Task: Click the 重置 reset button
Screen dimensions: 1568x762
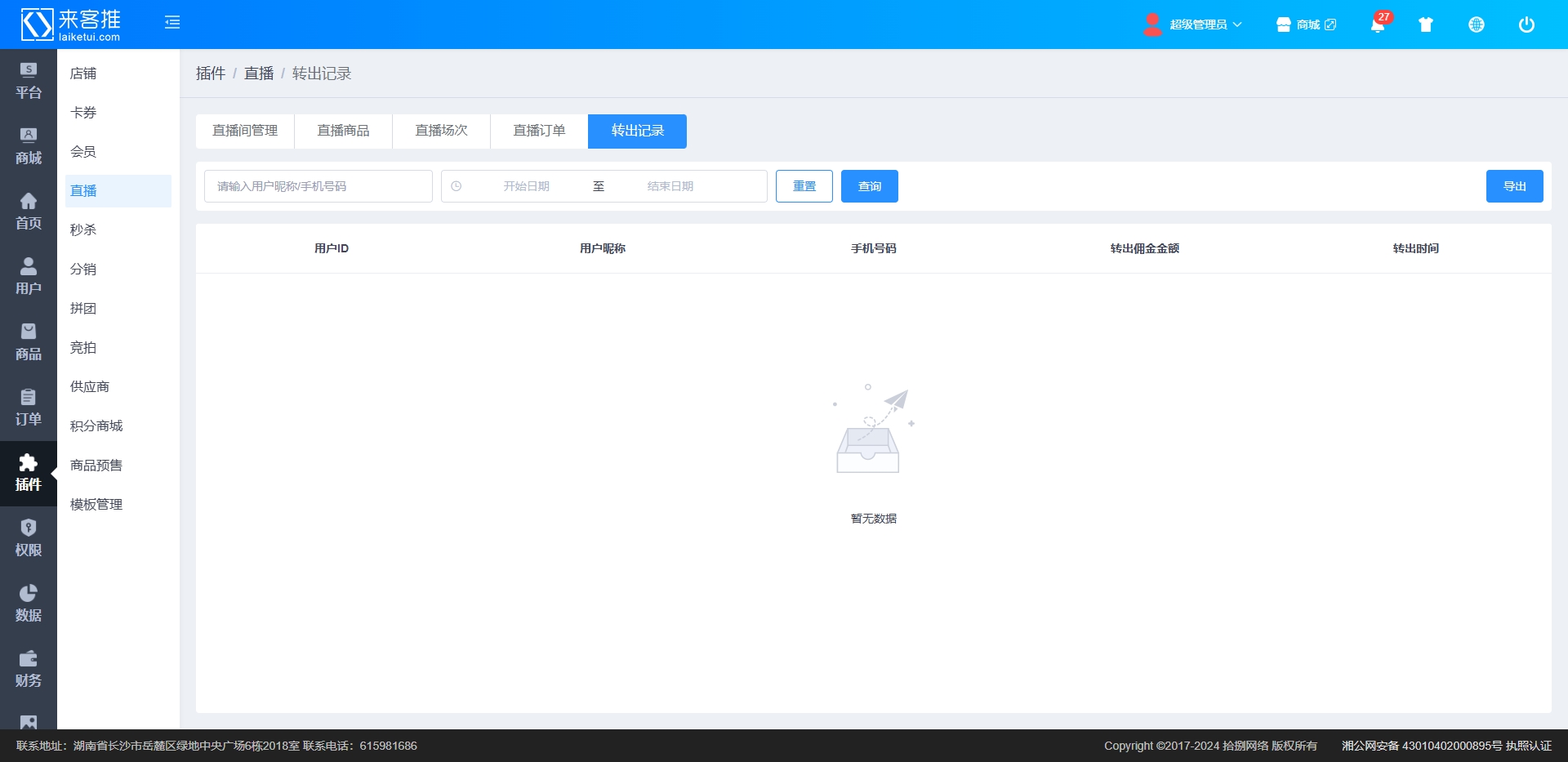Action: pyautogui.click(x=804, y=186)
